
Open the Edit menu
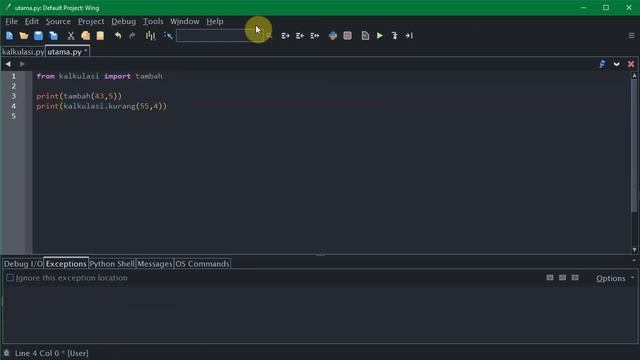coord(31,21)
